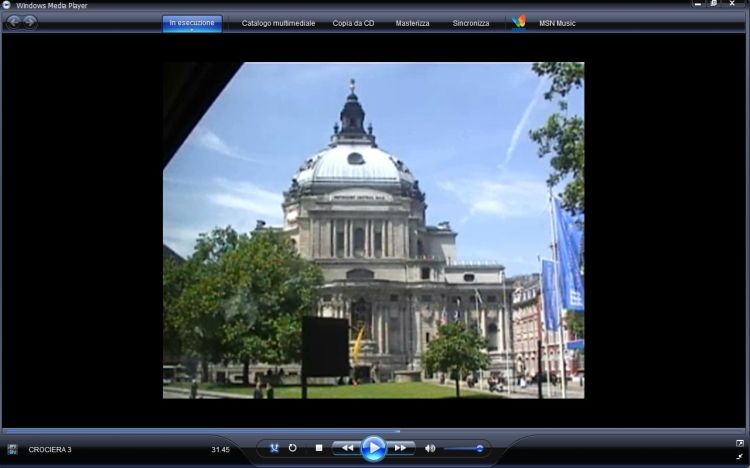Click the fast-forward/next button
The width and height of the screenshot is (750, 468).
(x=400, y=448)
